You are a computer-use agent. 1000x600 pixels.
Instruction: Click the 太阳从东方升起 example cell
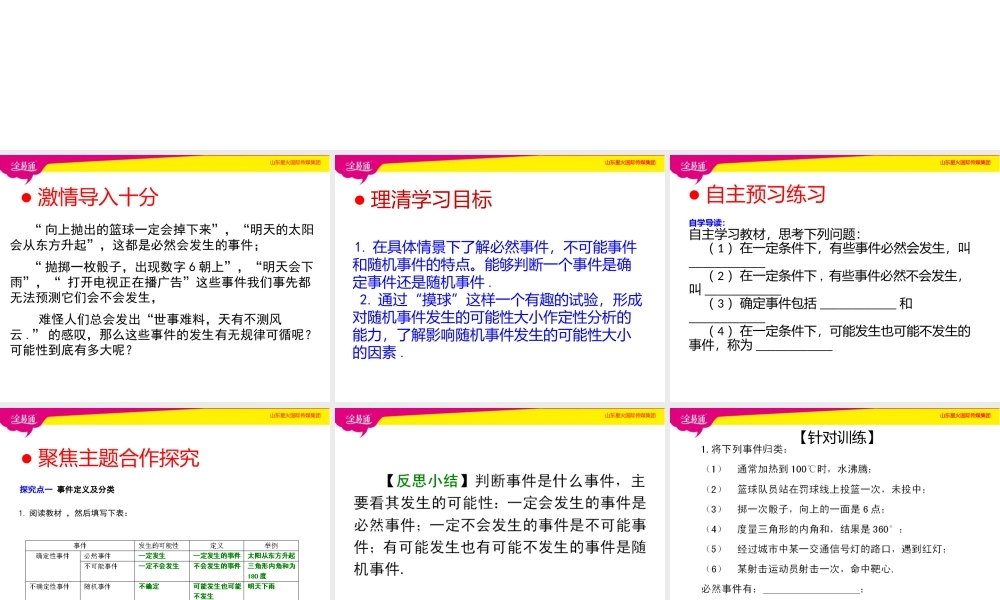(271, 555)
